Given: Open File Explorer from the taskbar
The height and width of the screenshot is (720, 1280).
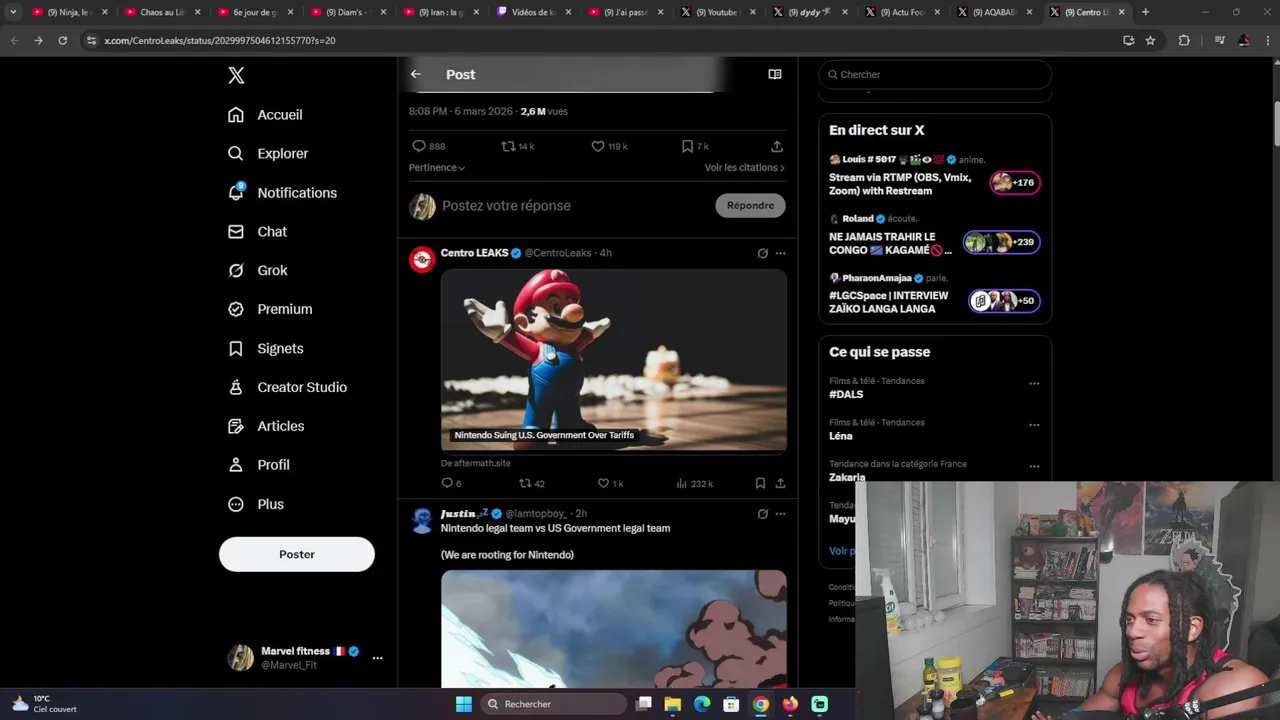Looking at the screenshot, I should coord(673,704).
